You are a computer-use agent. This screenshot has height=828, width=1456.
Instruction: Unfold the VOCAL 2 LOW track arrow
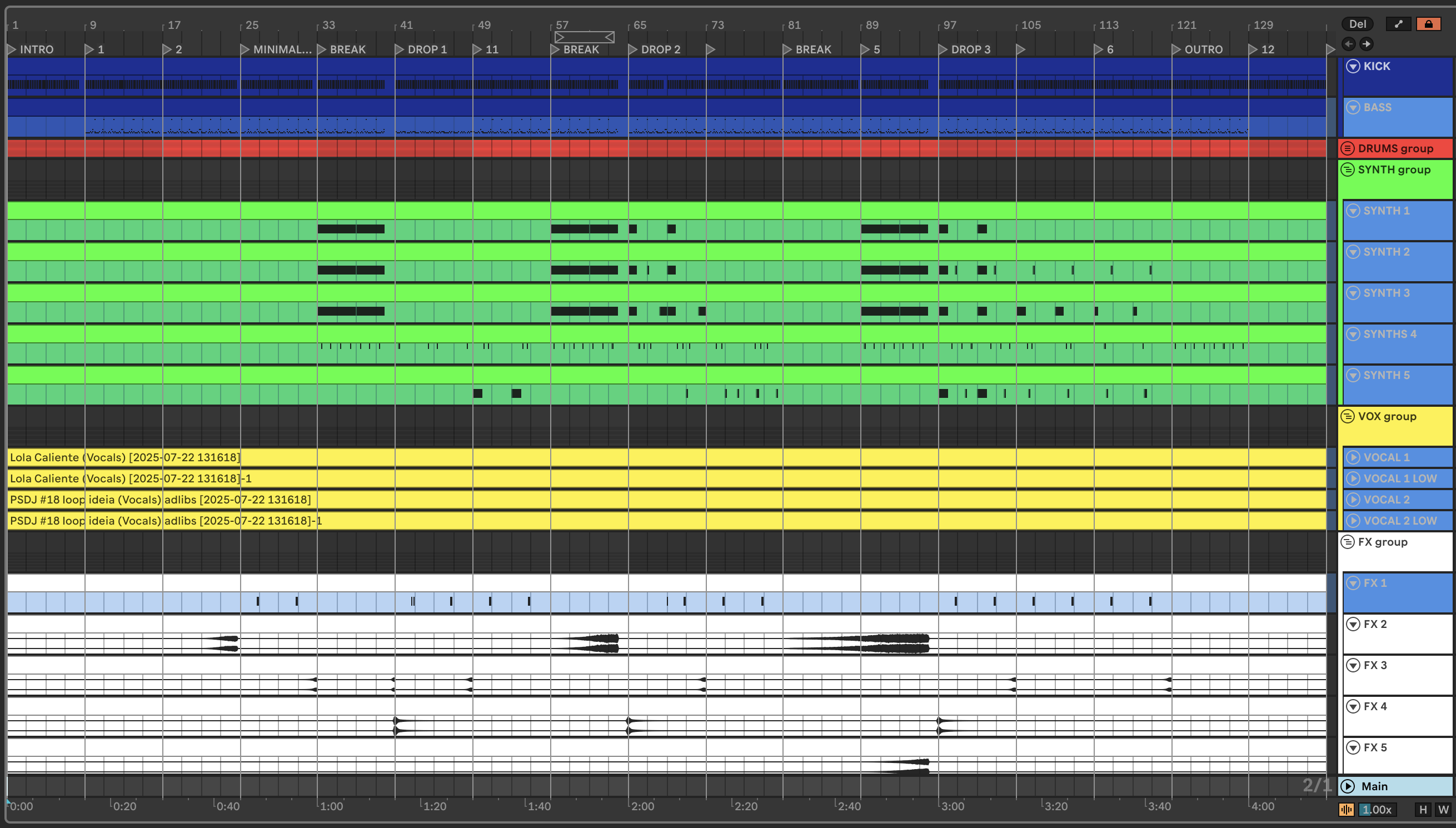click(1353, 520)
